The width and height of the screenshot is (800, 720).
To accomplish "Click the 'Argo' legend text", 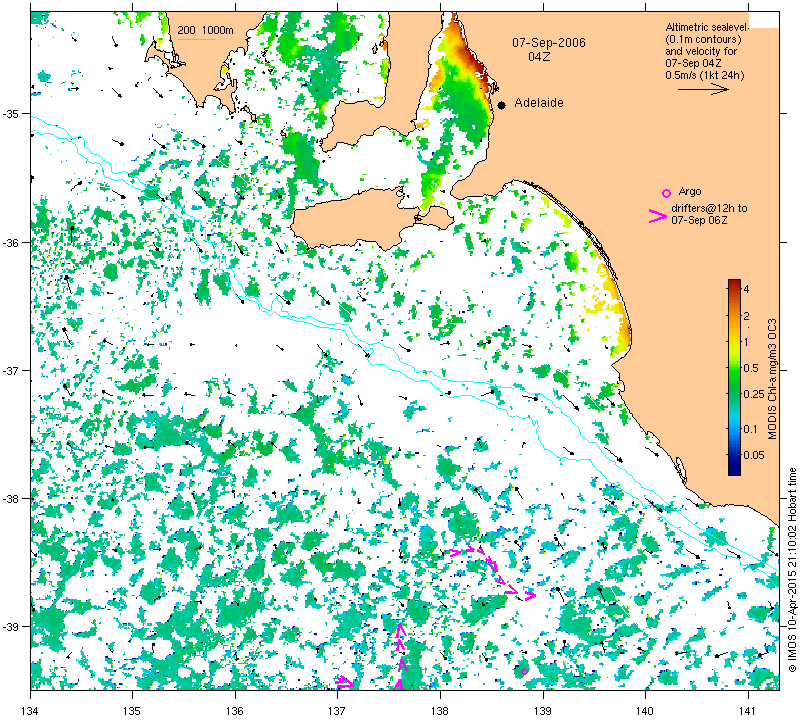I will coord(690,191).
